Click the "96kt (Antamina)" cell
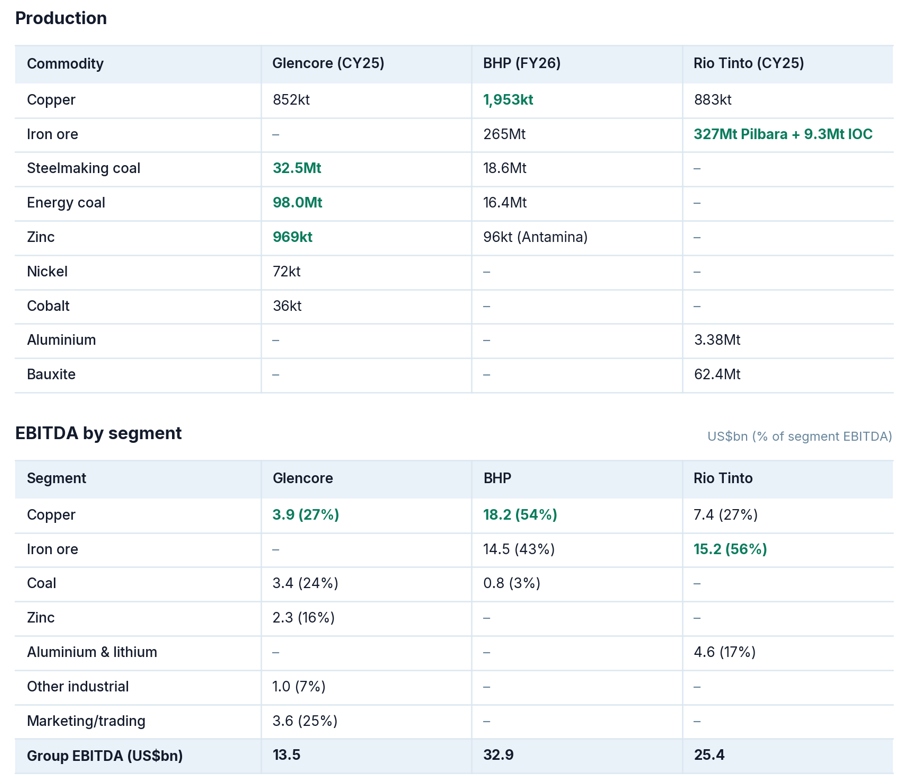This screenshot has width=900, height=780. pos(535,237)
